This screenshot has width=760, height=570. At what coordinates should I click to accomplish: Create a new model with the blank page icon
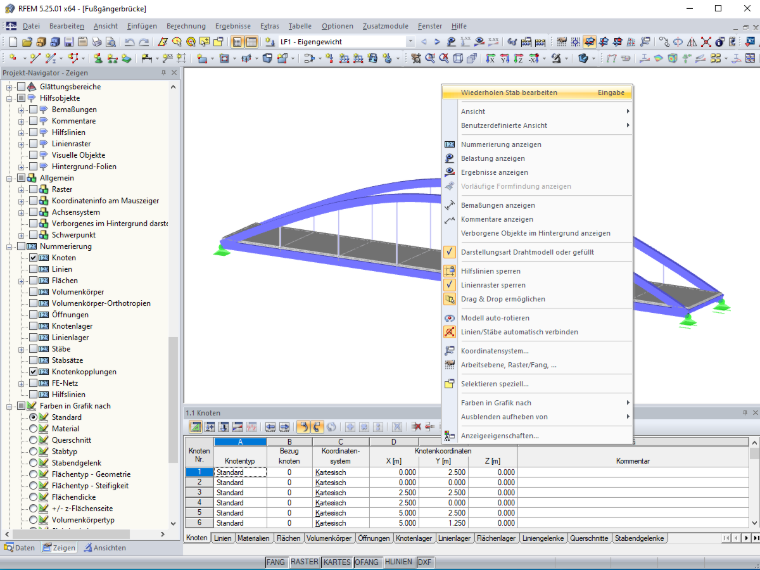pos(13,42)
